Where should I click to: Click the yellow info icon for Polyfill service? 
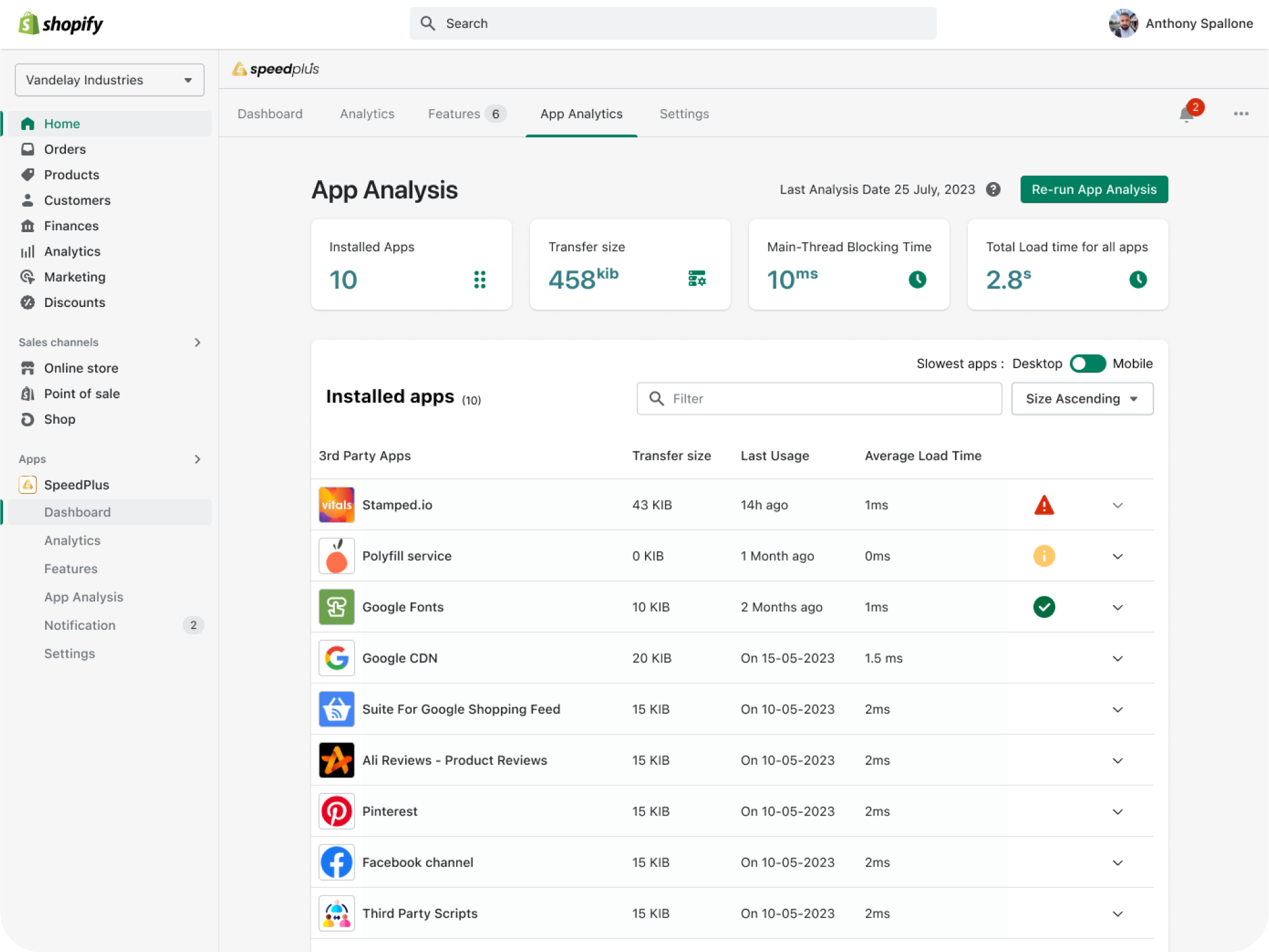[x=1044, y=556]
